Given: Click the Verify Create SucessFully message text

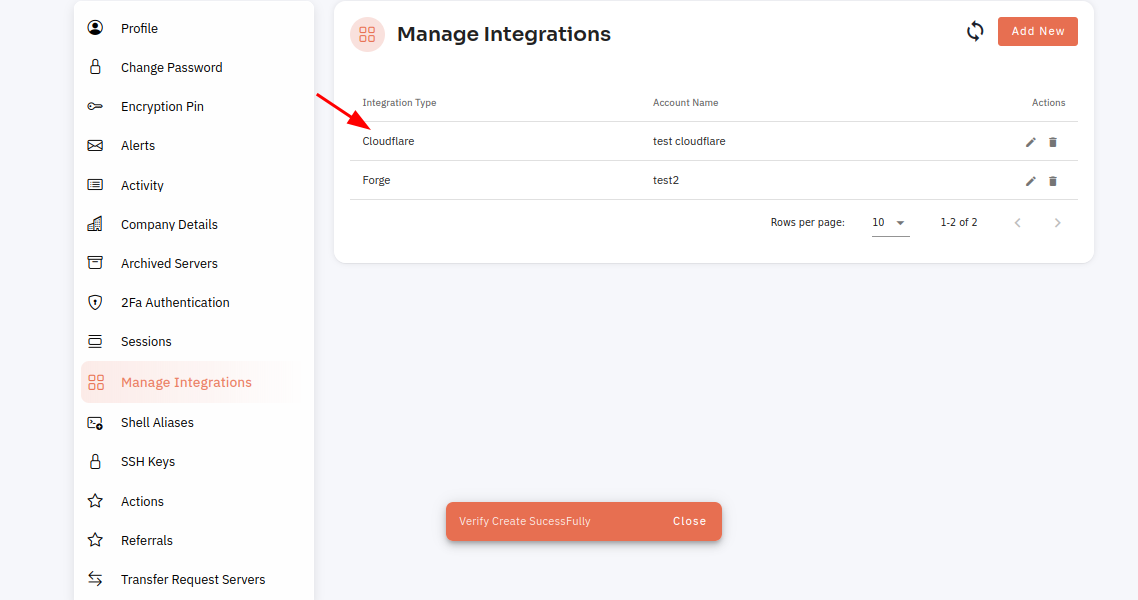Looking at the screenshot, I should 525,521.
